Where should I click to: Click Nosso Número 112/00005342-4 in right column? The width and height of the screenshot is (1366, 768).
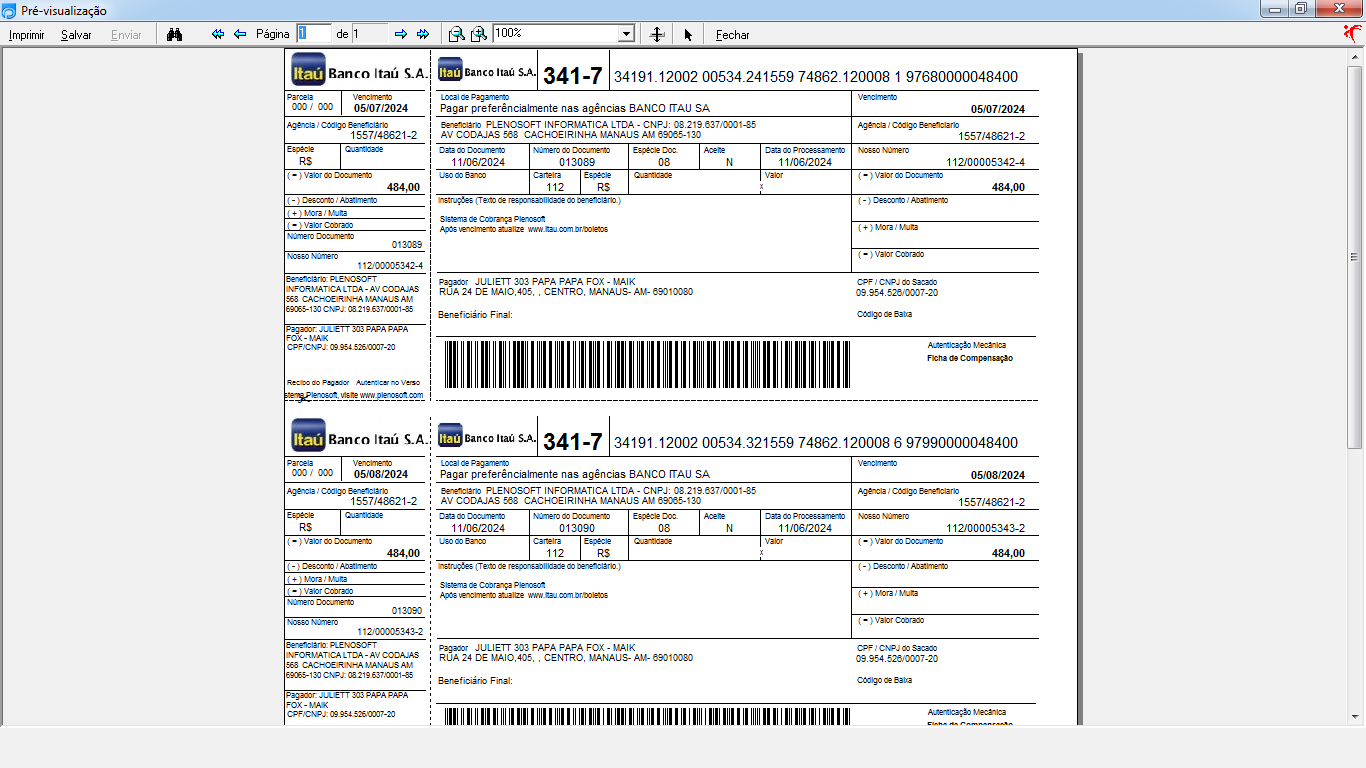coord(985,162)
